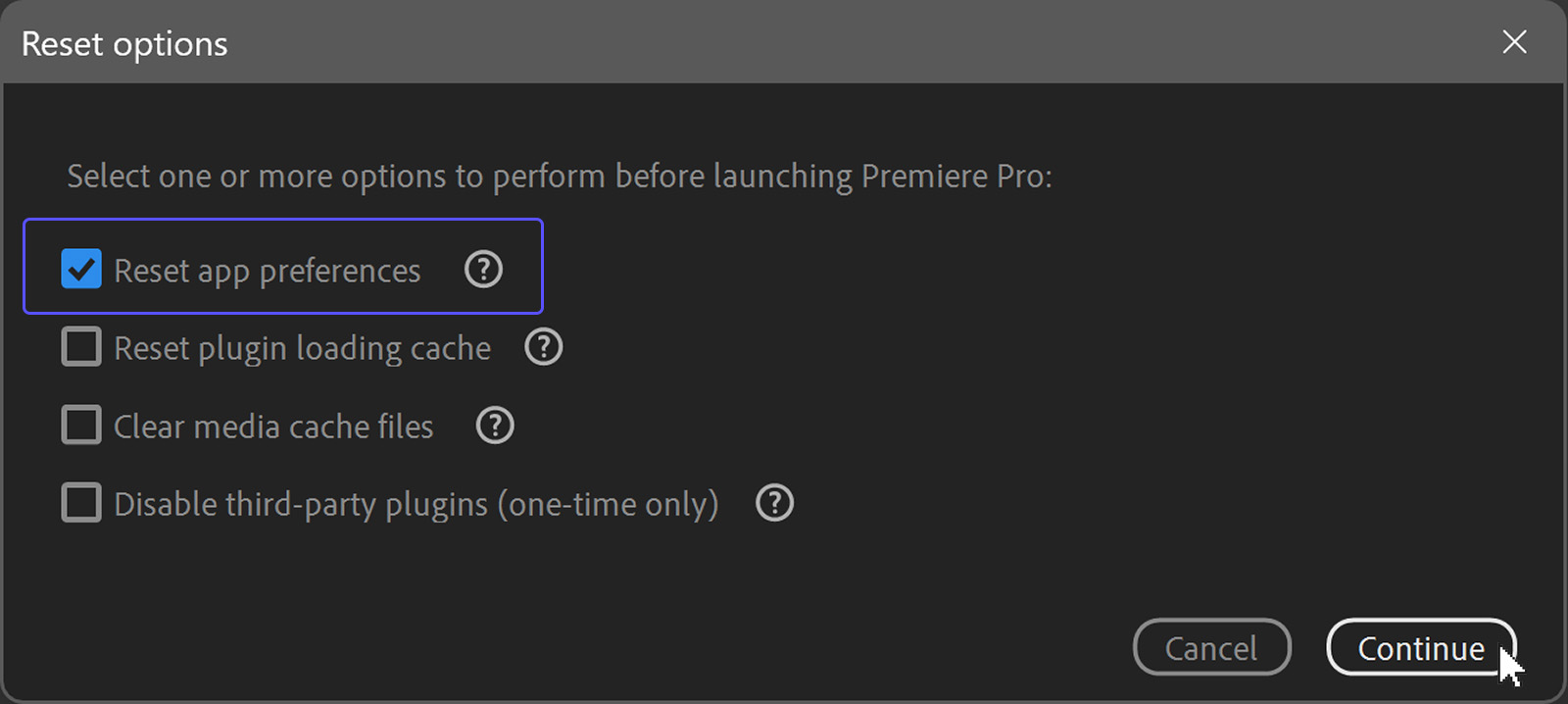This screenshot has width=1568, height=704.
Task: Click the Cancel button
Action: coord(1212,648)
